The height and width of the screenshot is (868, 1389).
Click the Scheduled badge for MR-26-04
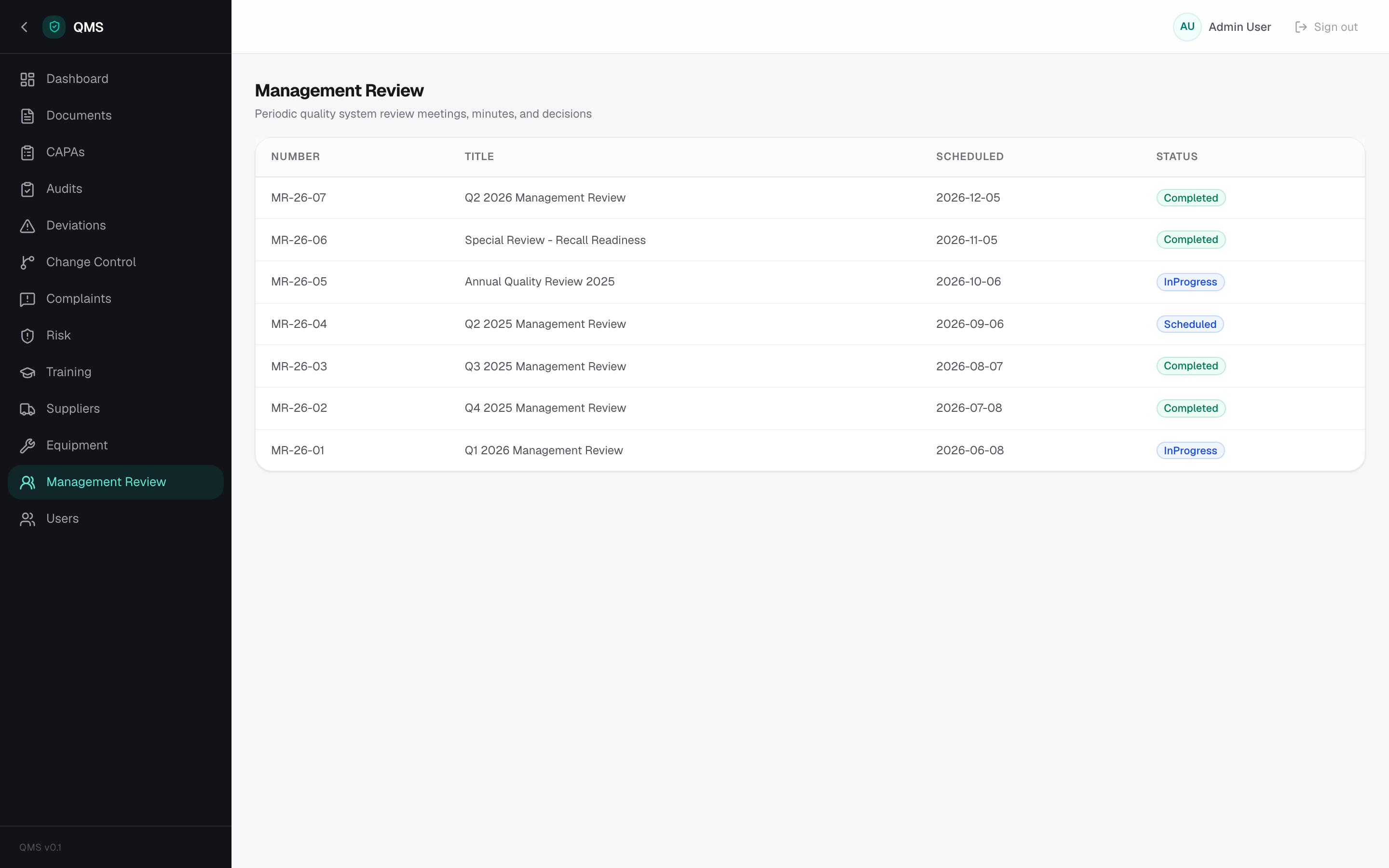pos(1189,325)
